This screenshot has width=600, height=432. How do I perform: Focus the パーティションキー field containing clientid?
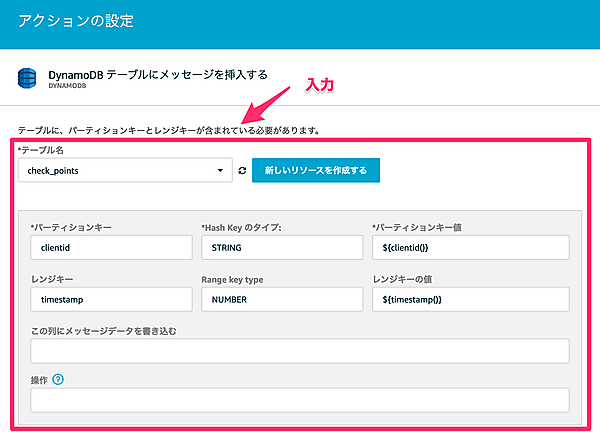click(110, 247)
